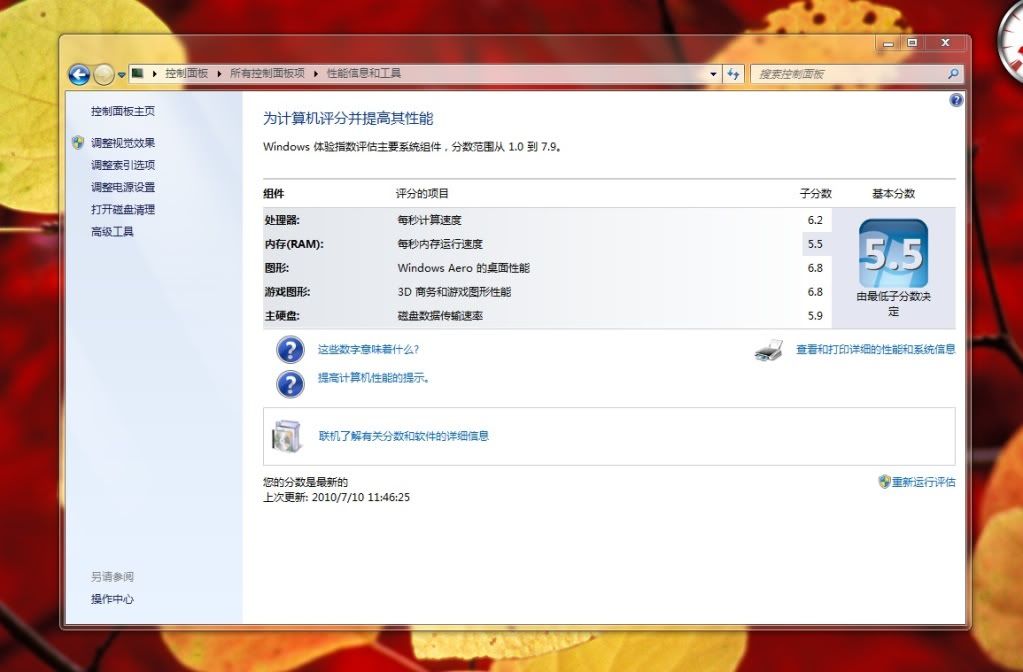Open 打开磁盘清理 from the sidebar
Screen dimensions: 1023x672
point(123,210)
